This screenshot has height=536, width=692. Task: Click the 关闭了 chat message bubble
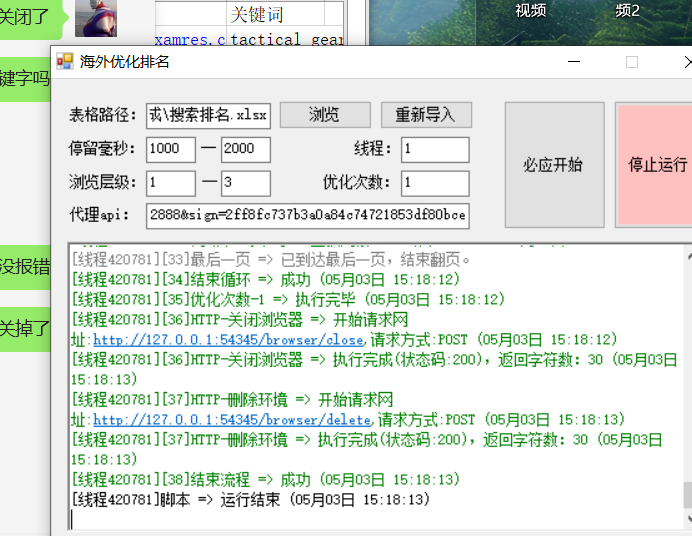pos(31,18)
